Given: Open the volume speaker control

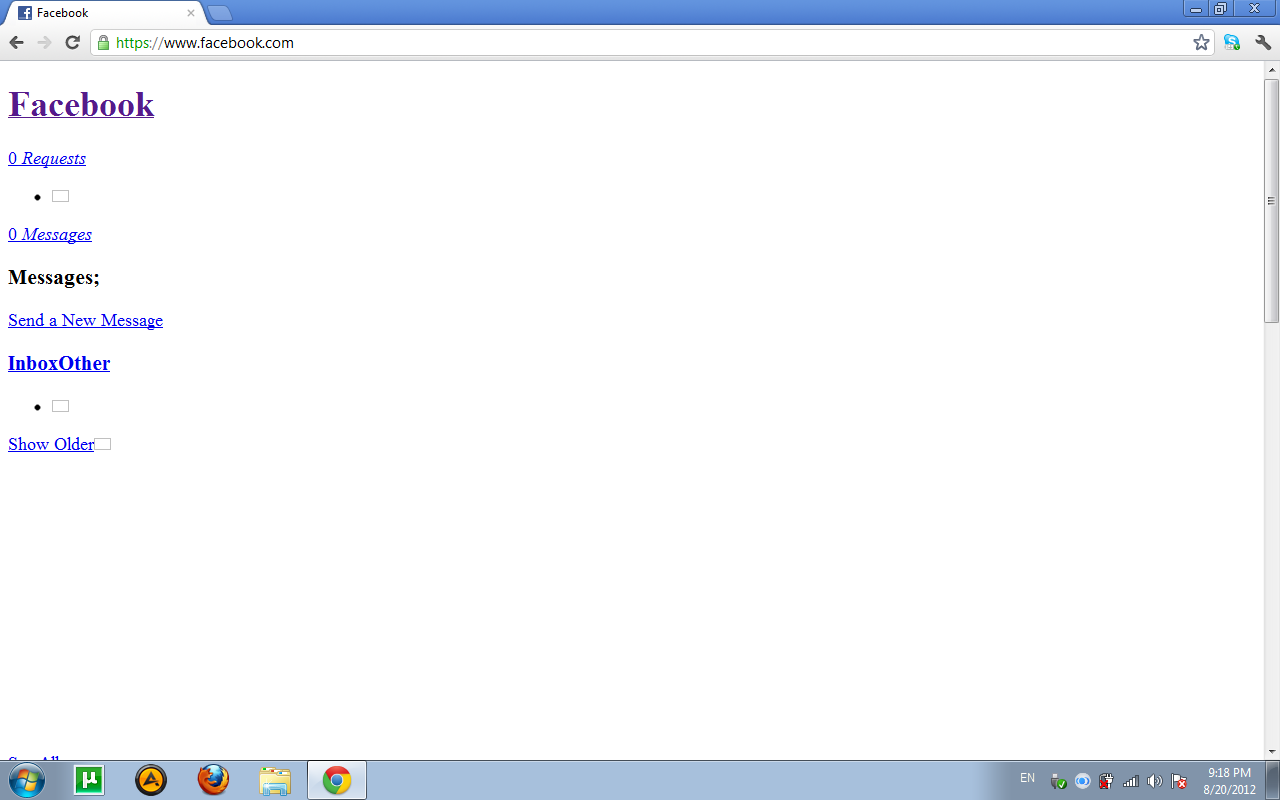Looking at the screenshot, I should click(1155, 781).
